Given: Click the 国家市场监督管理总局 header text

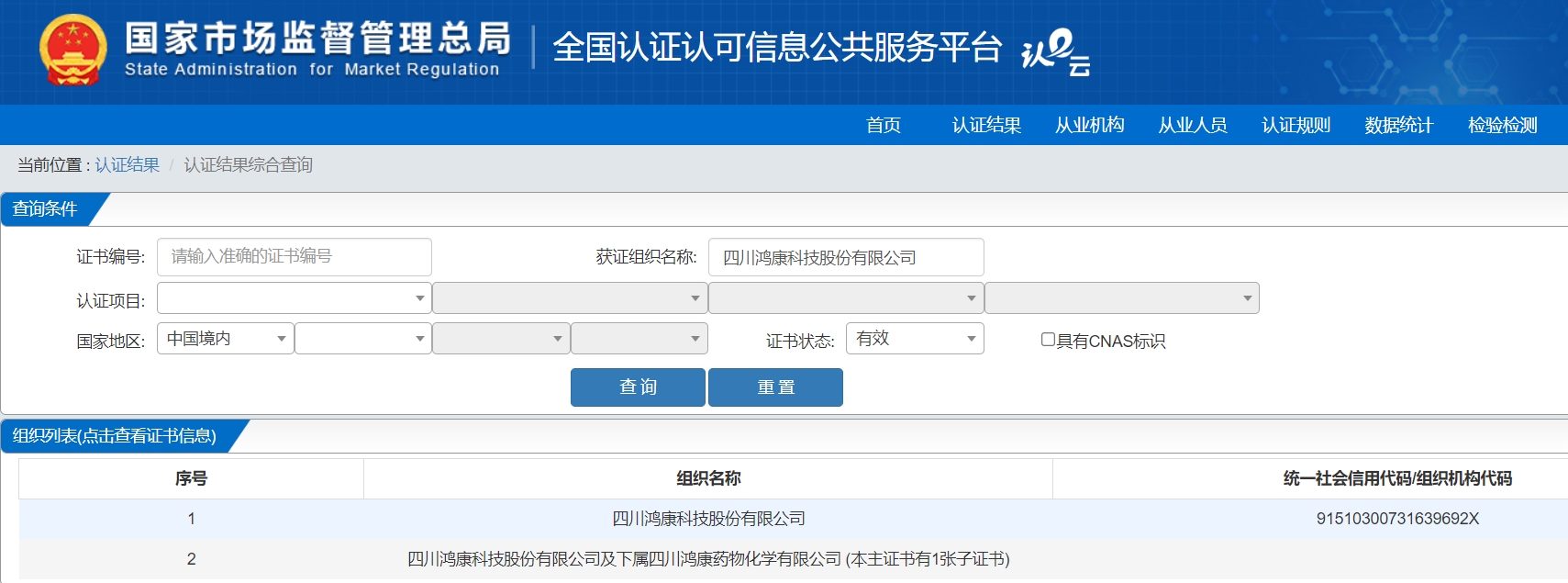Looking at the screenshot, I should [x=317, y=39].
